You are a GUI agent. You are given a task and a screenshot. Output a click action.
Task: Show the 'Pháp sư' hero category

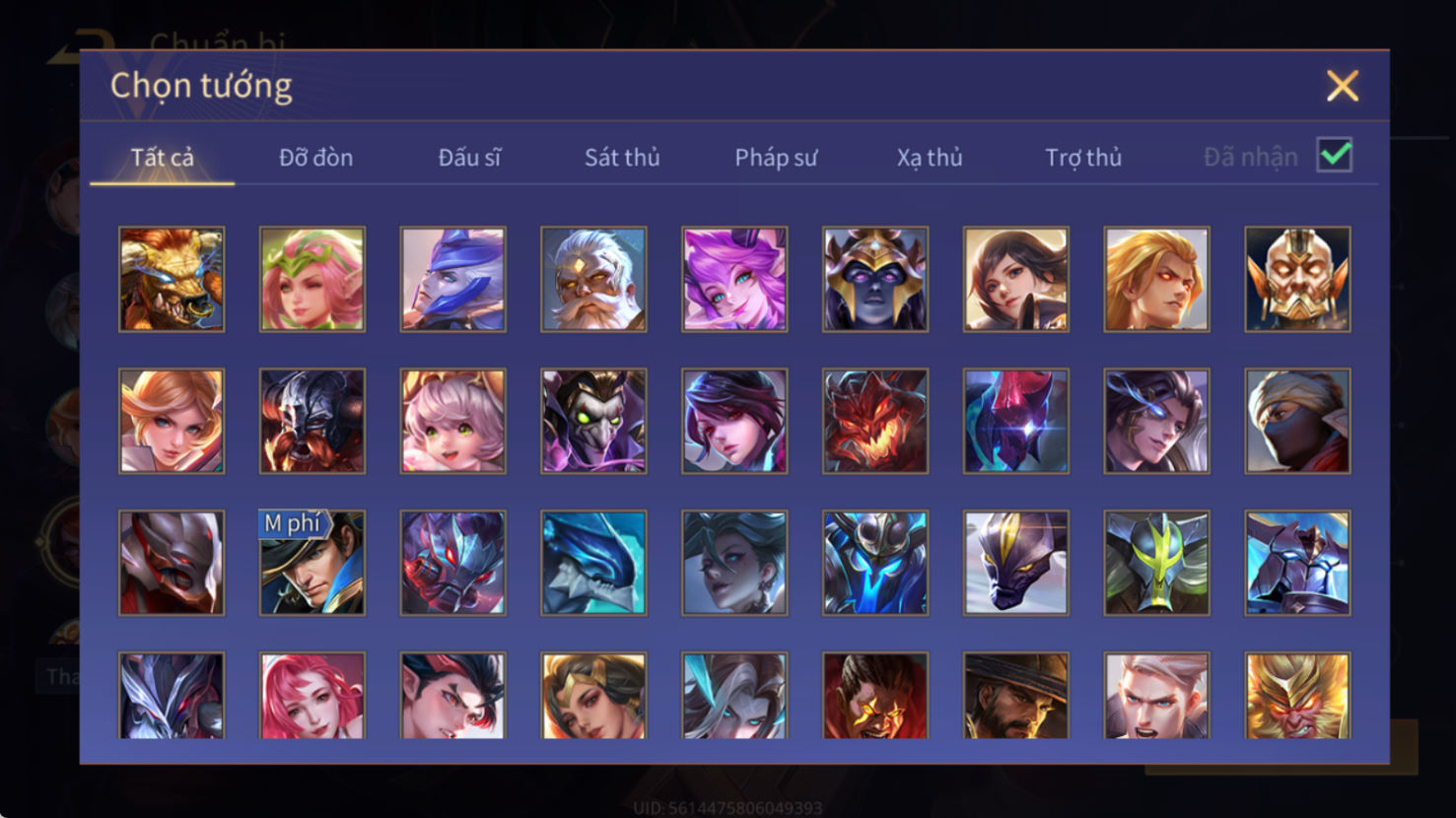(x=776, y=158)
